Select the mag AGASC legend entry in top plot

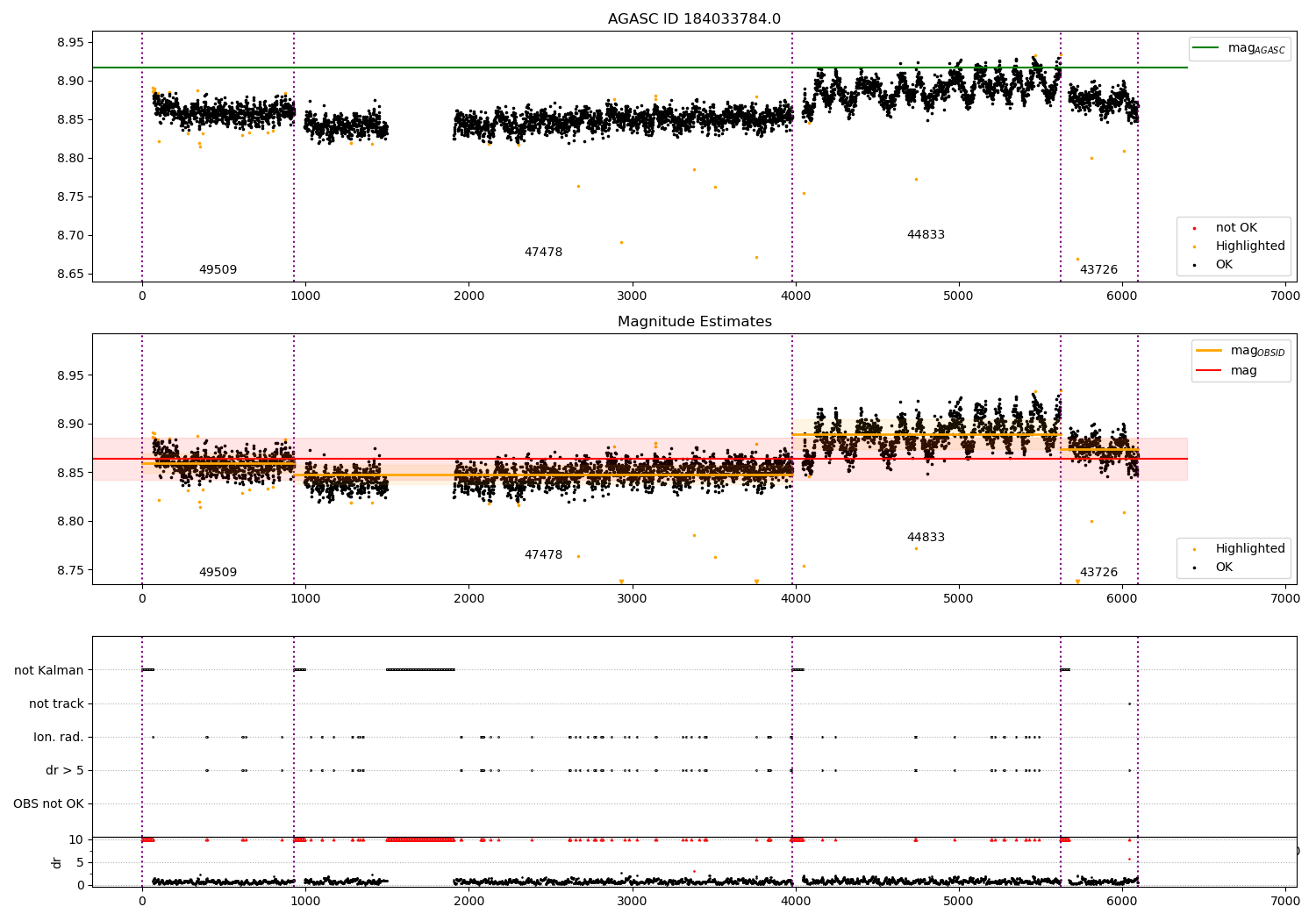point(1238,49)
